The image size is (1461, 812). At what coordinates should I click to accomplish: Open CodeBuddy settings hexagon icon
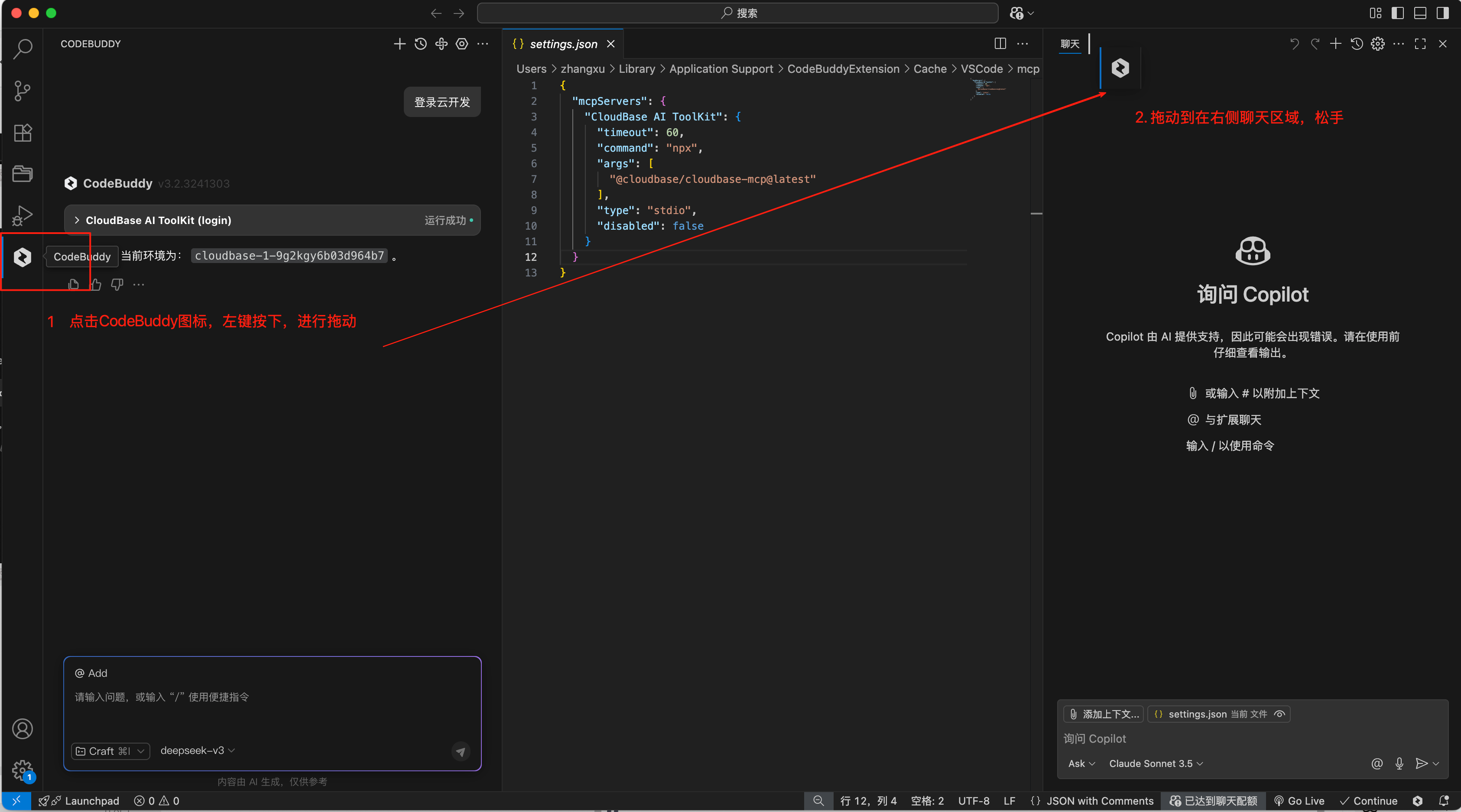coord(462,44)
